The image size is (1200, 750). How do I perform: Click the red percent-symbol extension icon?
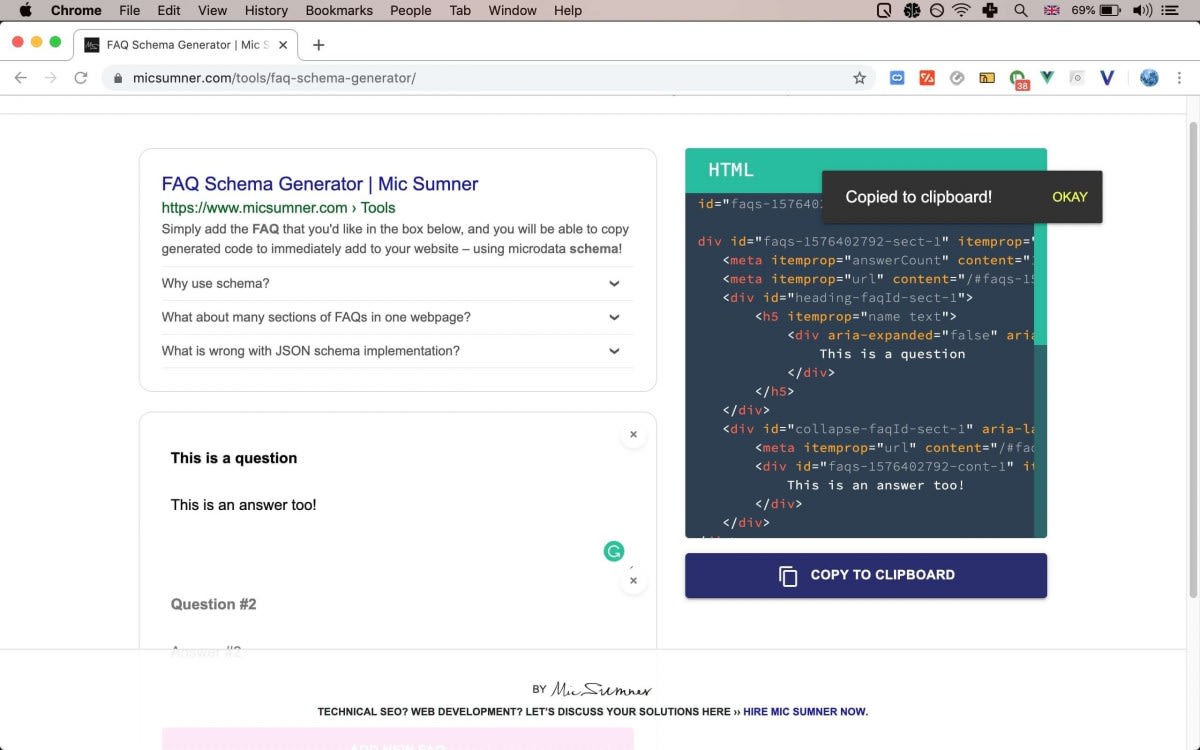pyautogui.click(x=927, y=78)
